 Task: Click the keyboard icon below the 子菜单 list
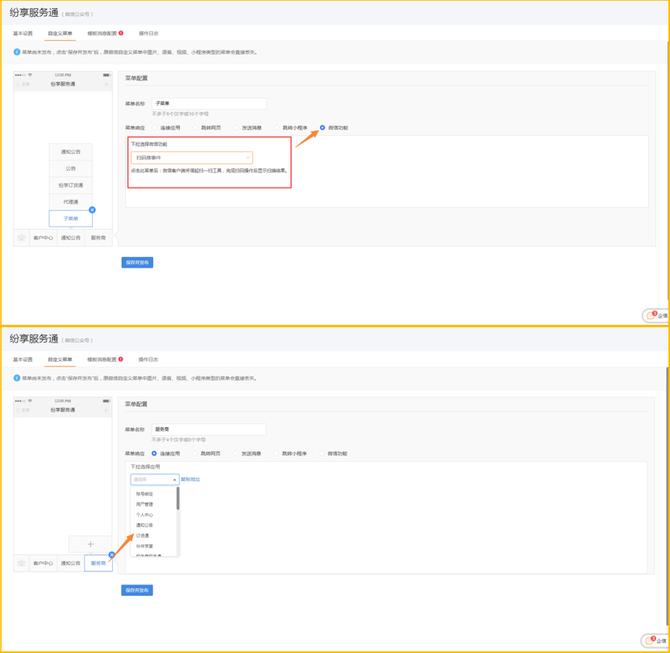click(22, 238)
